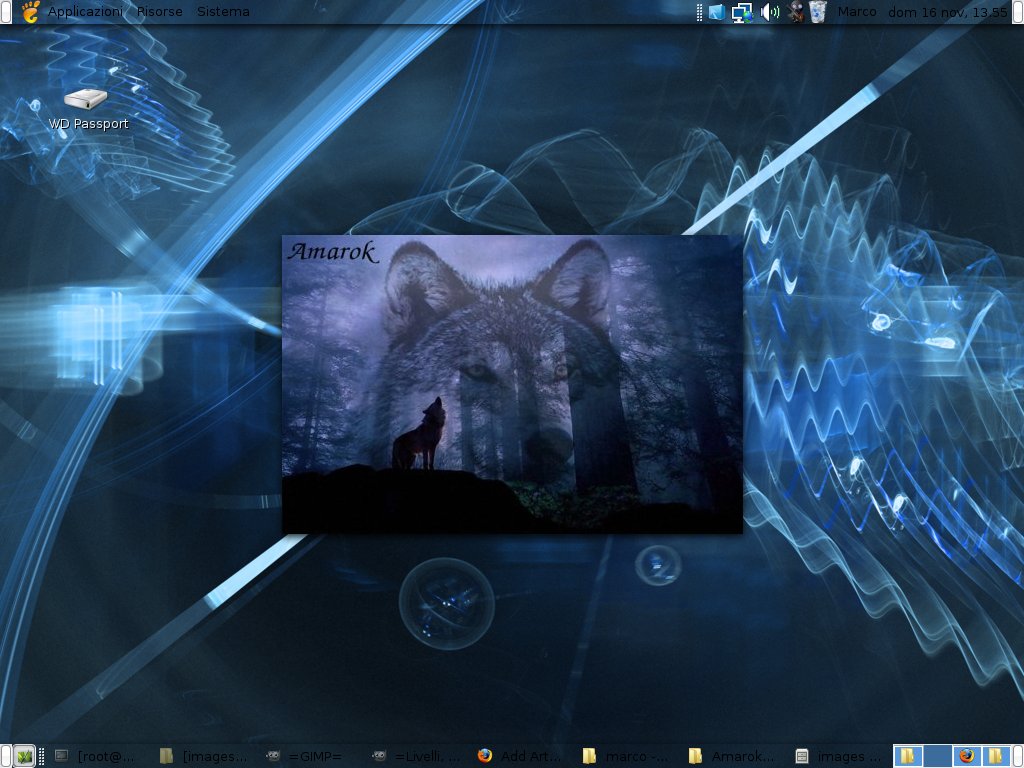This screenshot has width=1024, height=768.
Task: Click the bottom panel left hide handle
Action: click(5, 756)
